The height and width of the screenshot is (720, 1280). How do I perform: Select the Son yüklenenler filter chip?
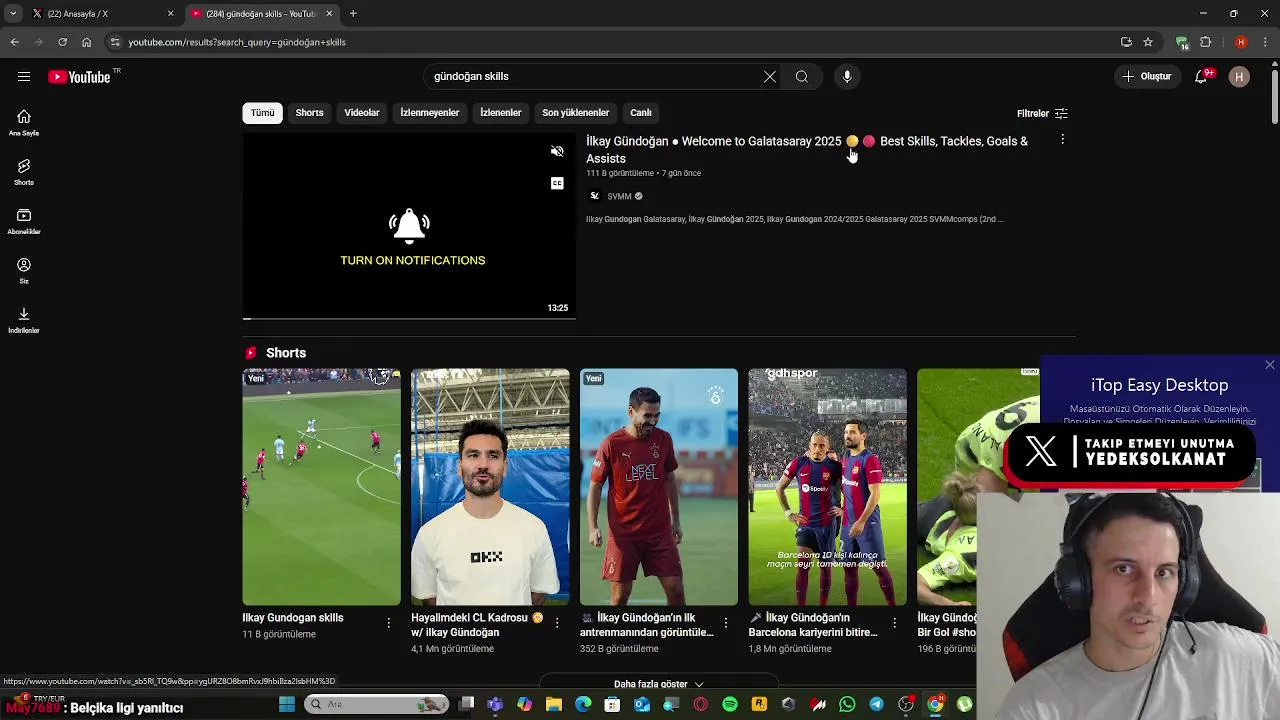click(x=575, y=113)
